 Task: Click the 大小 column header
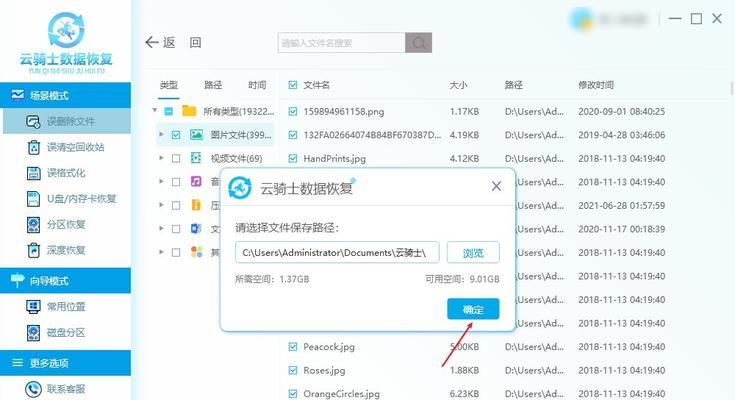pyautogui.click(x=458, y=85)
